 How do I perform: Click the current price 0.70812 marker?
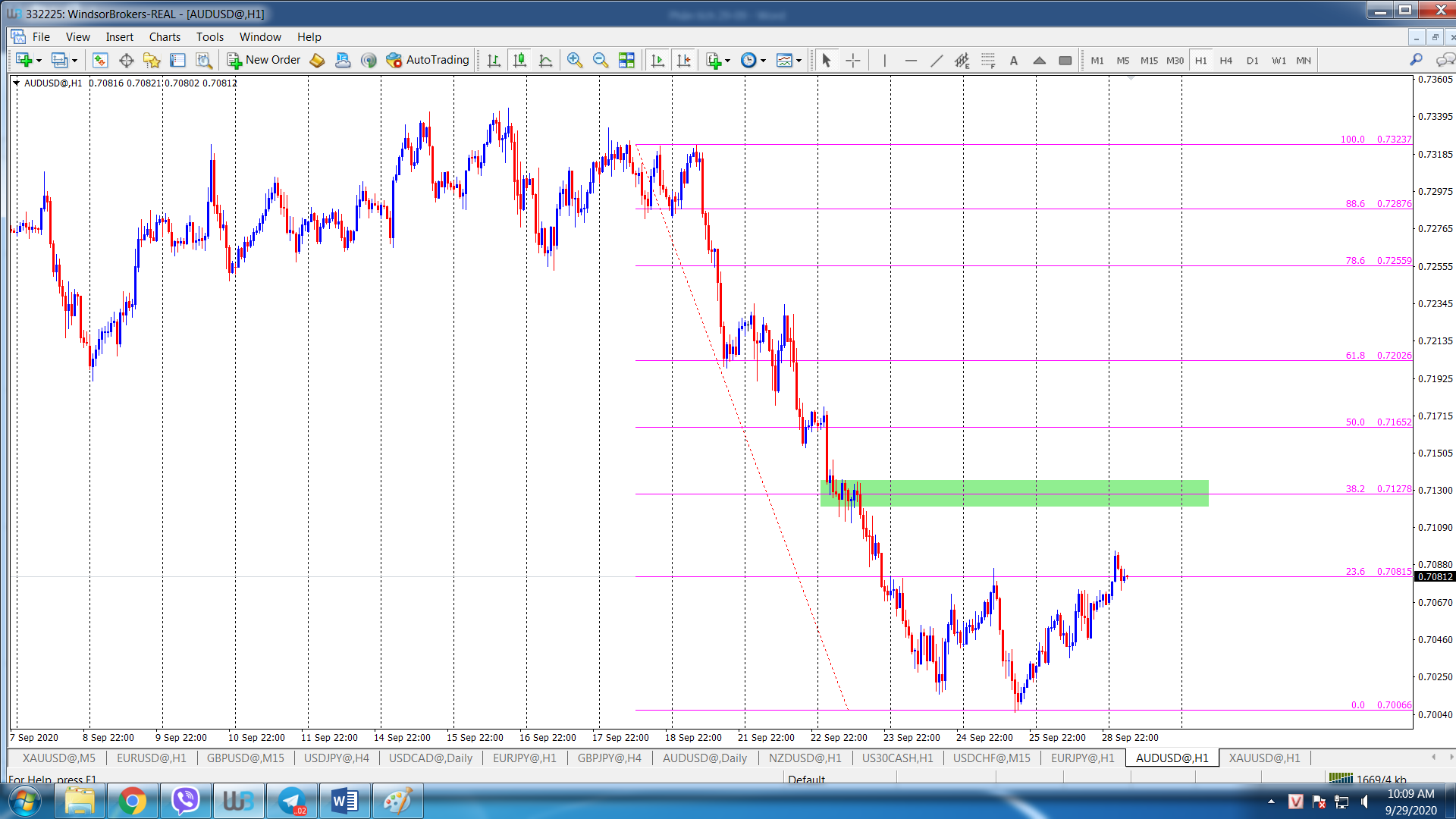point(1435,576)
